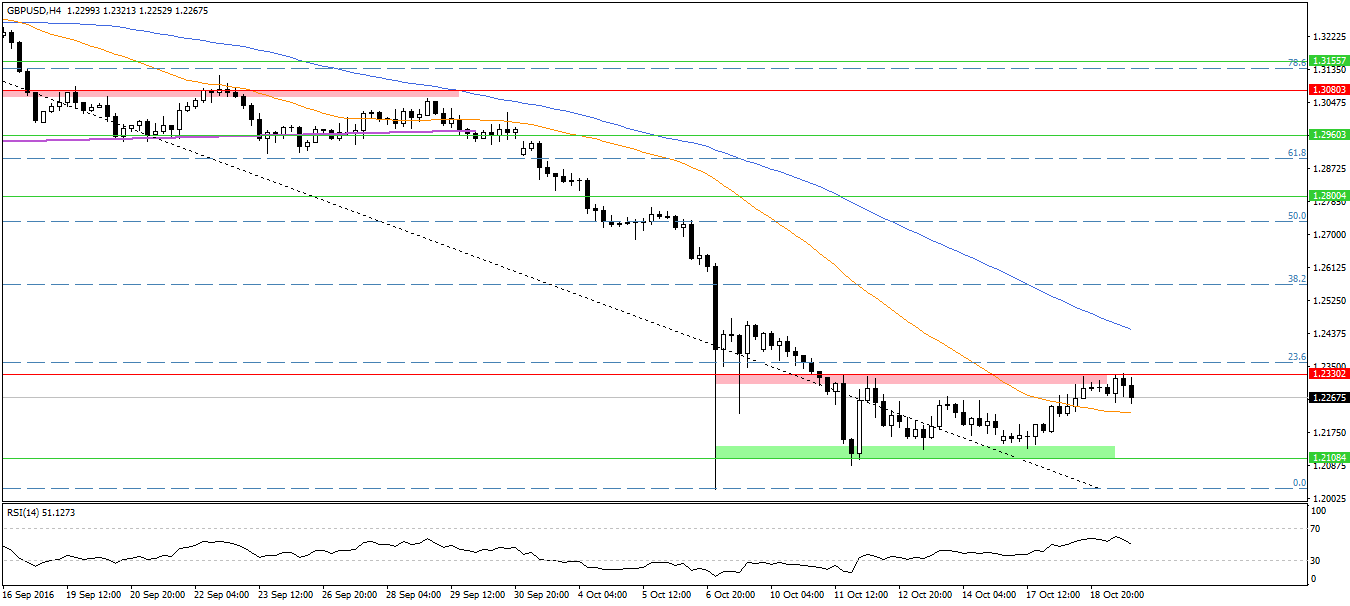Click the 23.6 Fibonacci level label

[x=1296, y=357]
